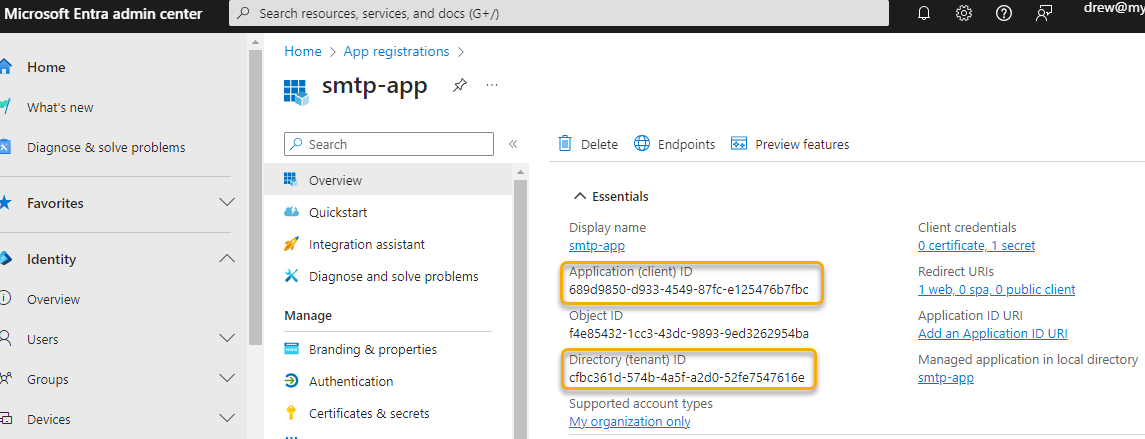
Task: Select the Application (client) ID value
Action: [x=689, y=290]
